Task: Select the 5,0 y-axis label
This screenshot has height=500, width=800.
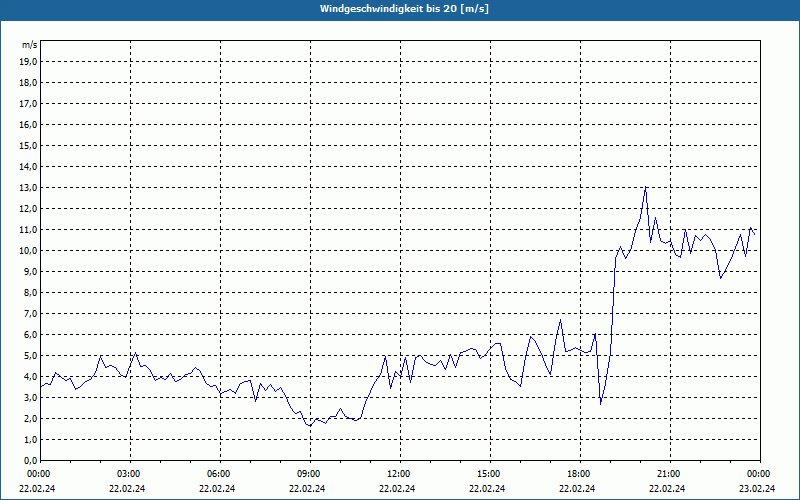Action: pyautogui.click(x=30, y=356)
